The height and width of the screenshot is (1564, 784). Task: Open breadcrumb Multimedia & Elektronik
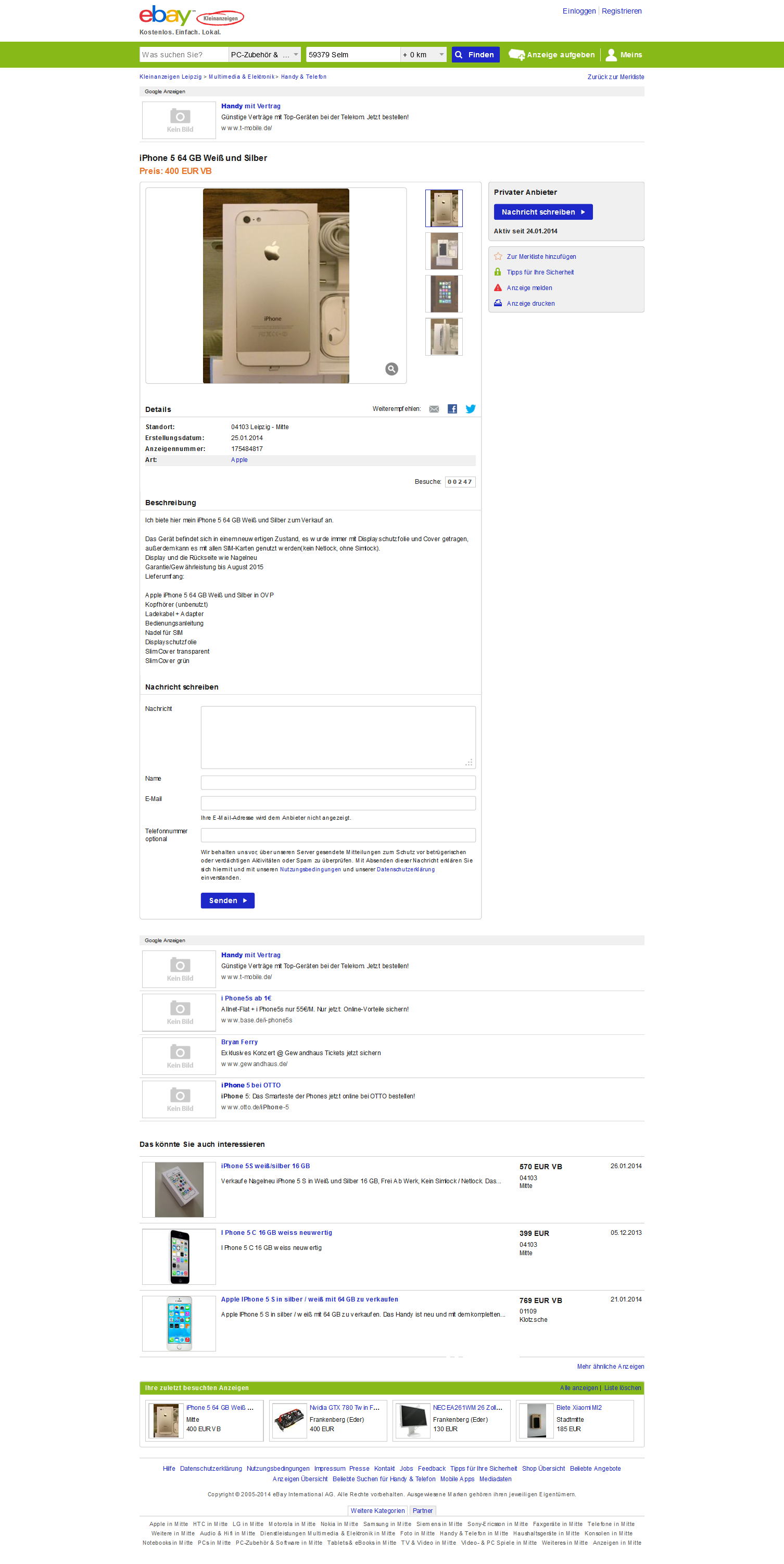(242, 77)
